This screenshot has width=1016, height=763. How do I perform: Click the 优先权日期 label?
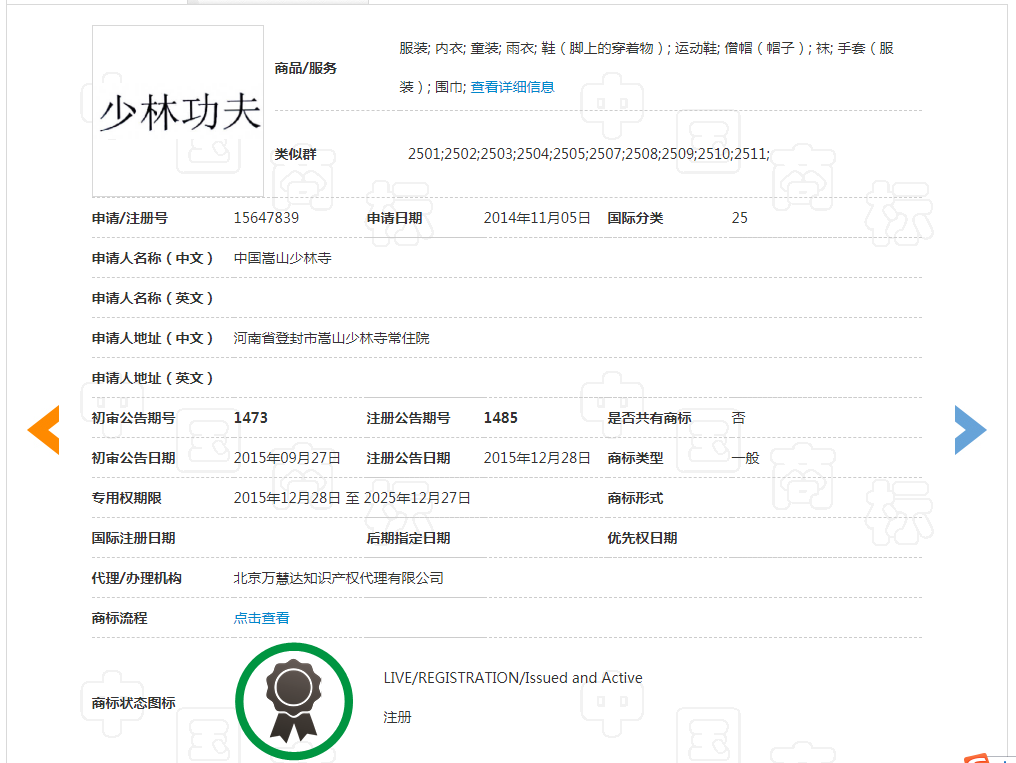click(x=642, y=538)
